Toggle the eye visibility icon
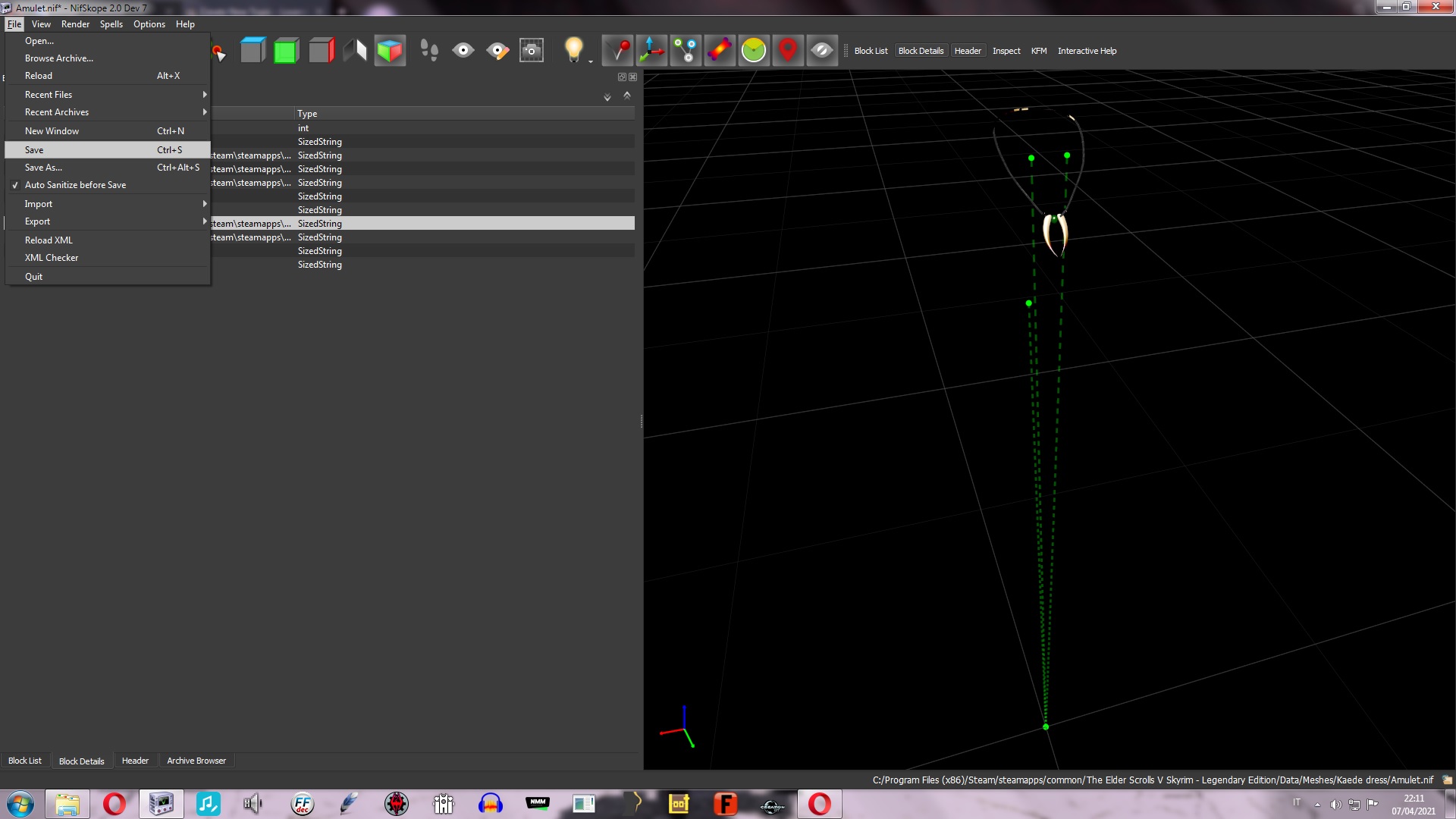This screenshot has height=819, width=1456. pos(463,51)
